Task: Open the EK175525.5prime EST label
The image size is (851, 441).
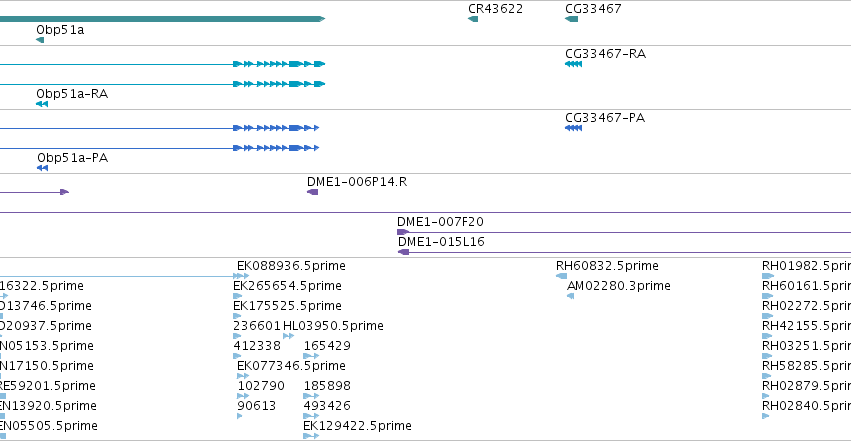Action: pos(287,306)
